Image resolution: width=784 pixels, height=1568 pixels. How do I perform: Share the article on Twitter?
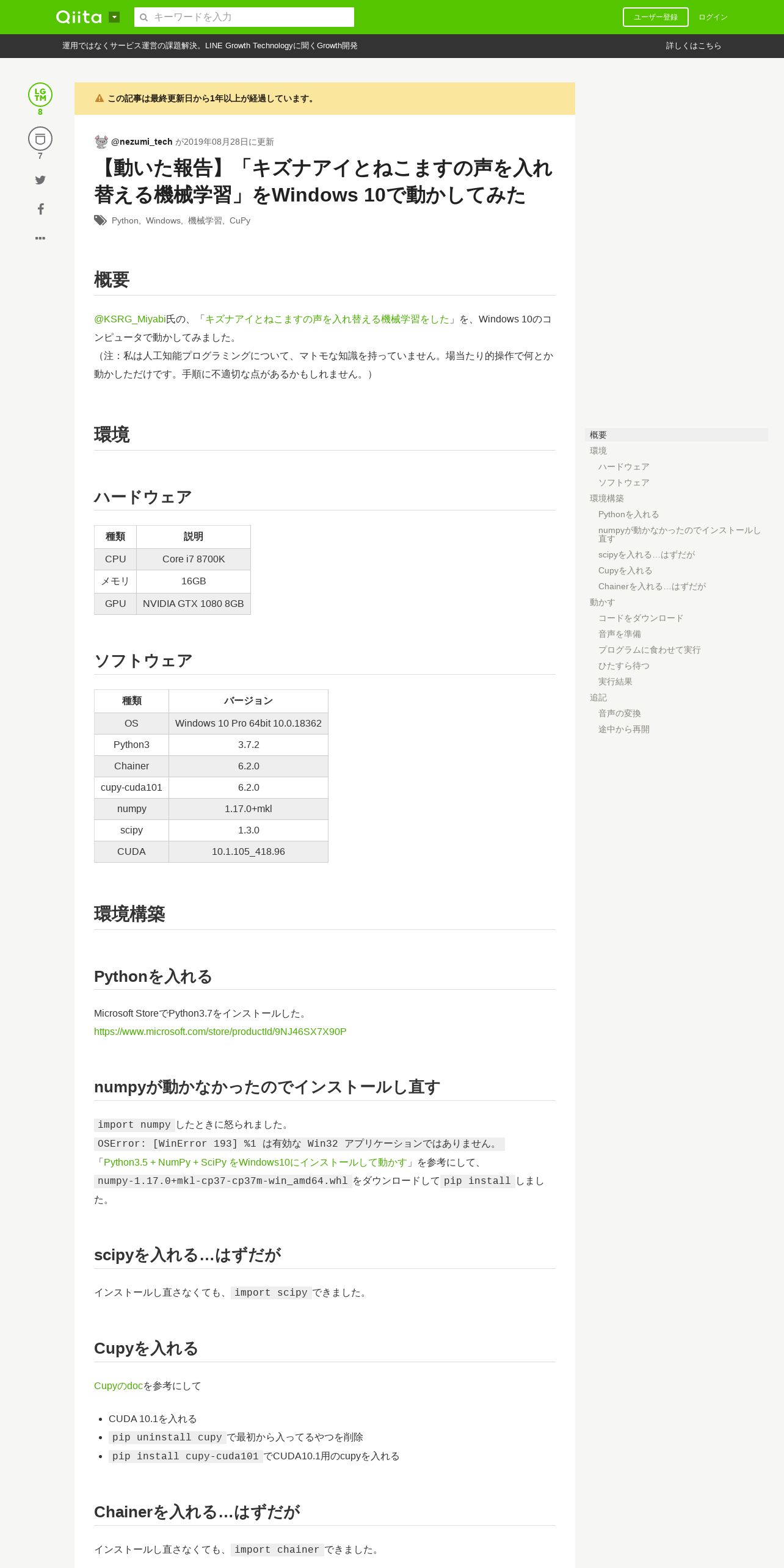click(40, 180)
